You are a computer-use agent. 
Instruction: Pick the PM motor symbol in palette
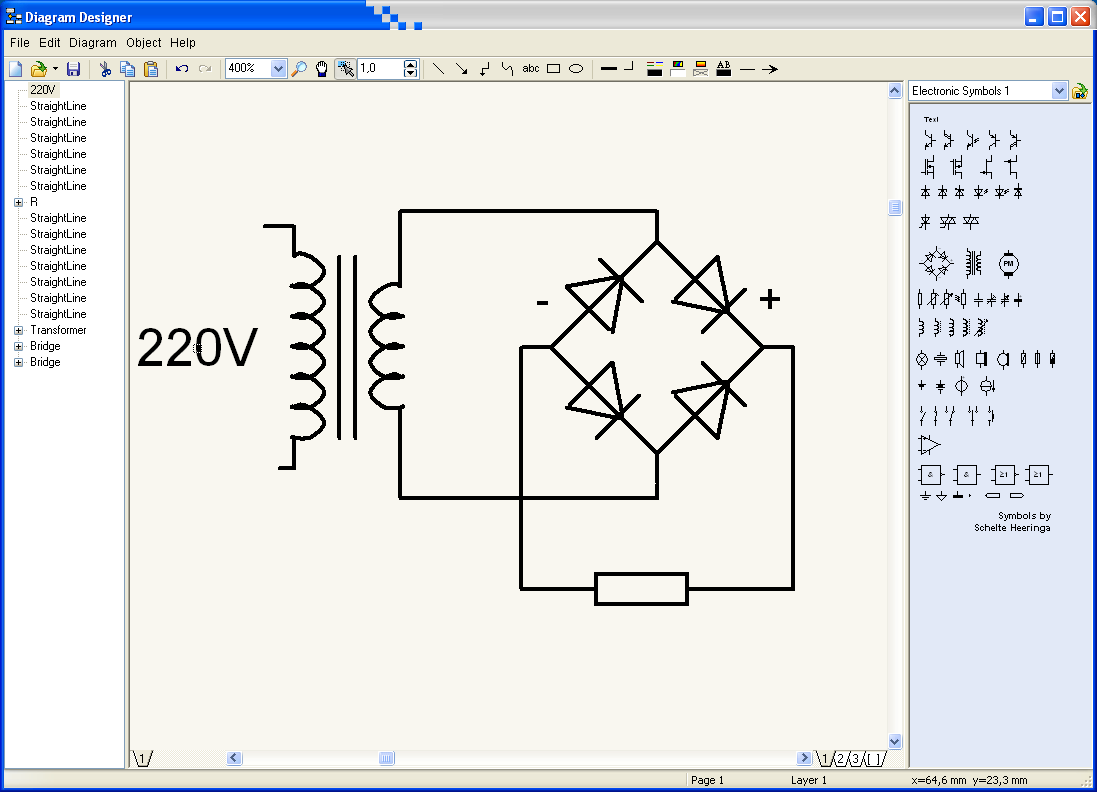click(1008, 264)
